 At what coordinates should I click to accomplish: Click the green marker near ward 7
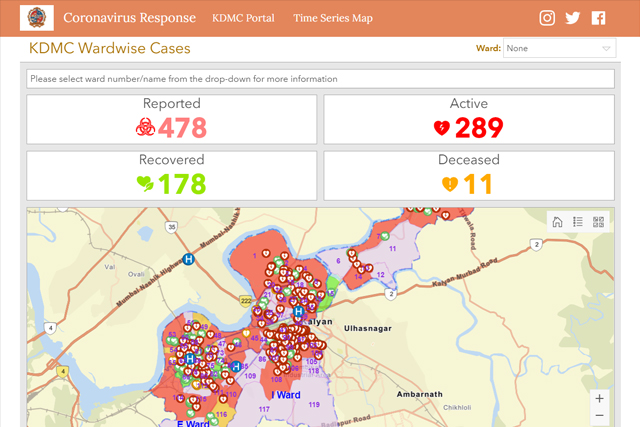point(385,236)
